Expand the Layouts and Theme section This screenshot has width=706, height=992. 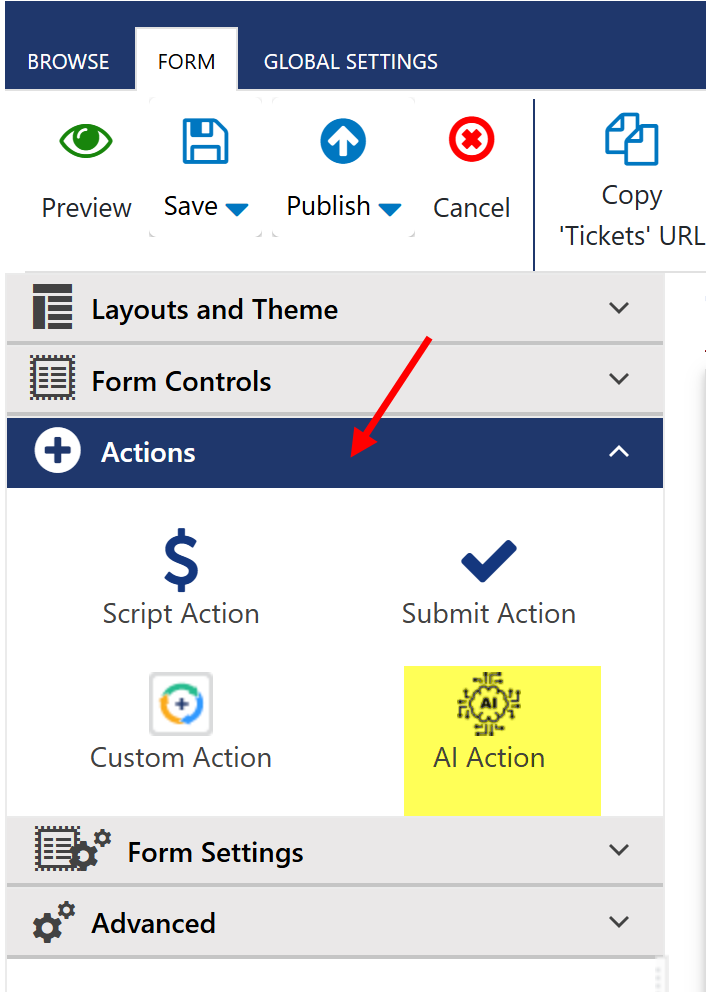tap(619, 308)
